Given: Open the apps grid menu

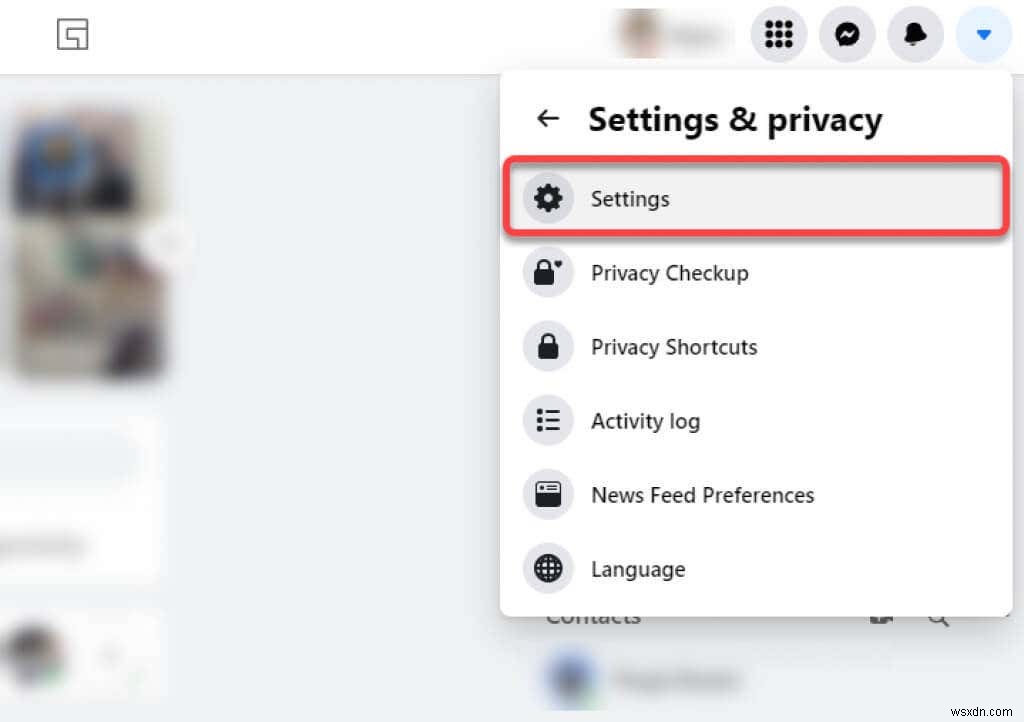Looking at the screenshot, I should [779, 34].
